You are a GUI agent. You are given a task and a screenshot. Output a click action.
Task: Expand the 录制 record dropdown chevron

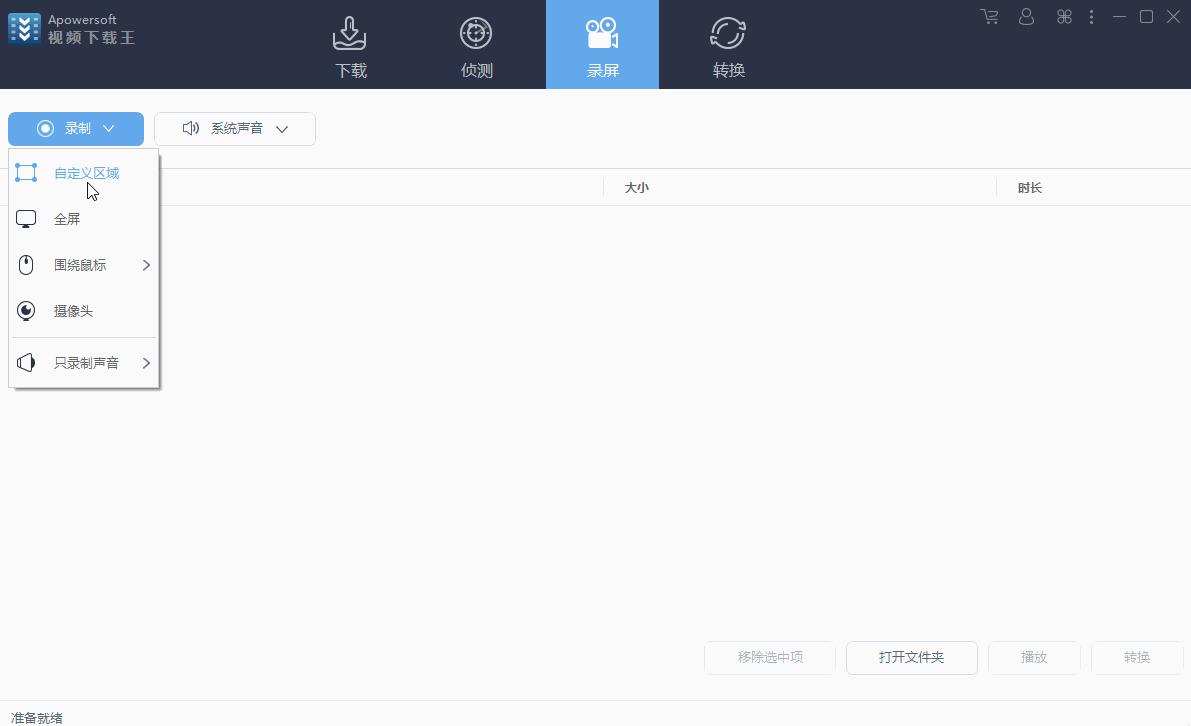coord(108,128)
